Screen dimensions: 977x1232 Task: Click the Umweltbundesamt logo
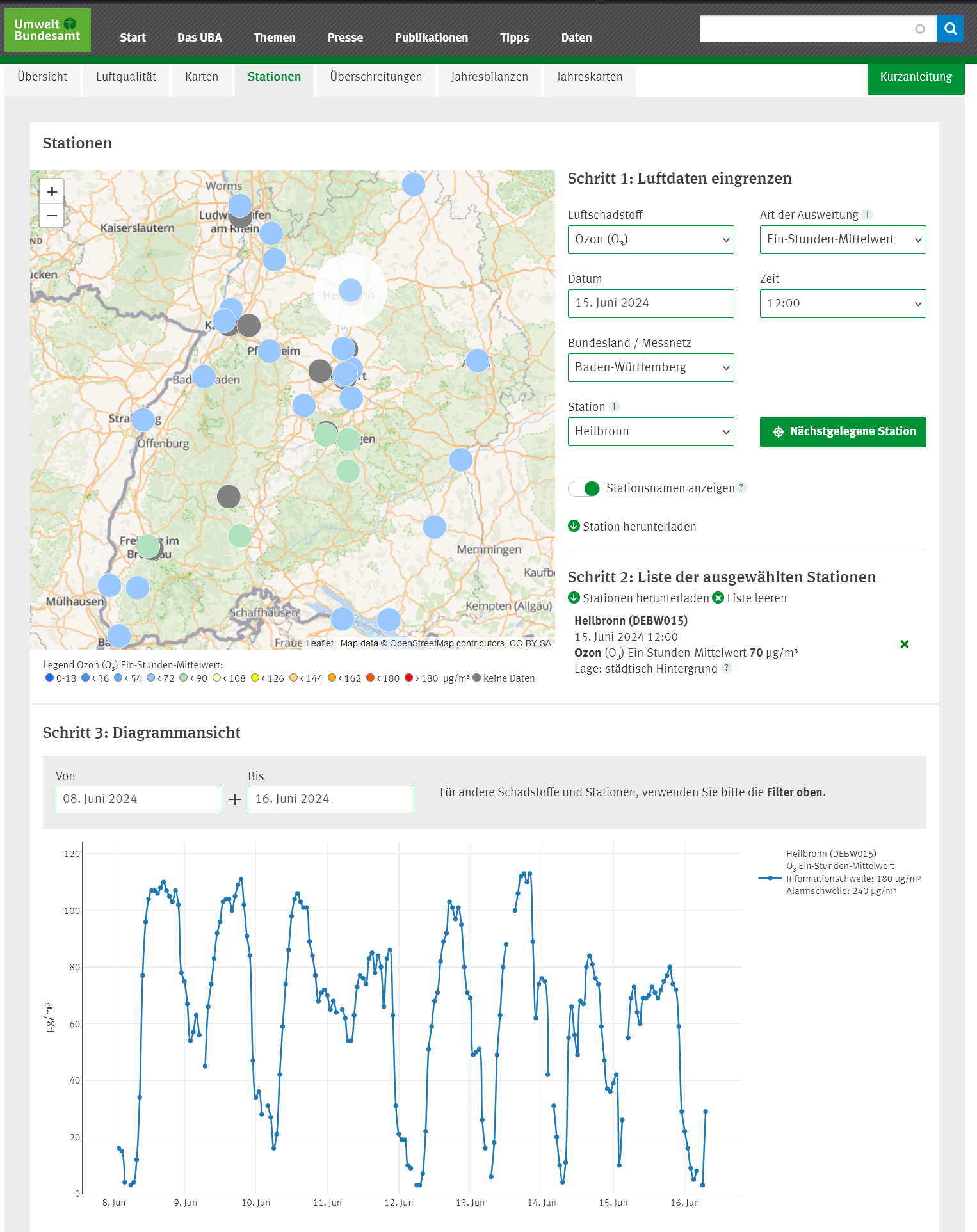47,30
